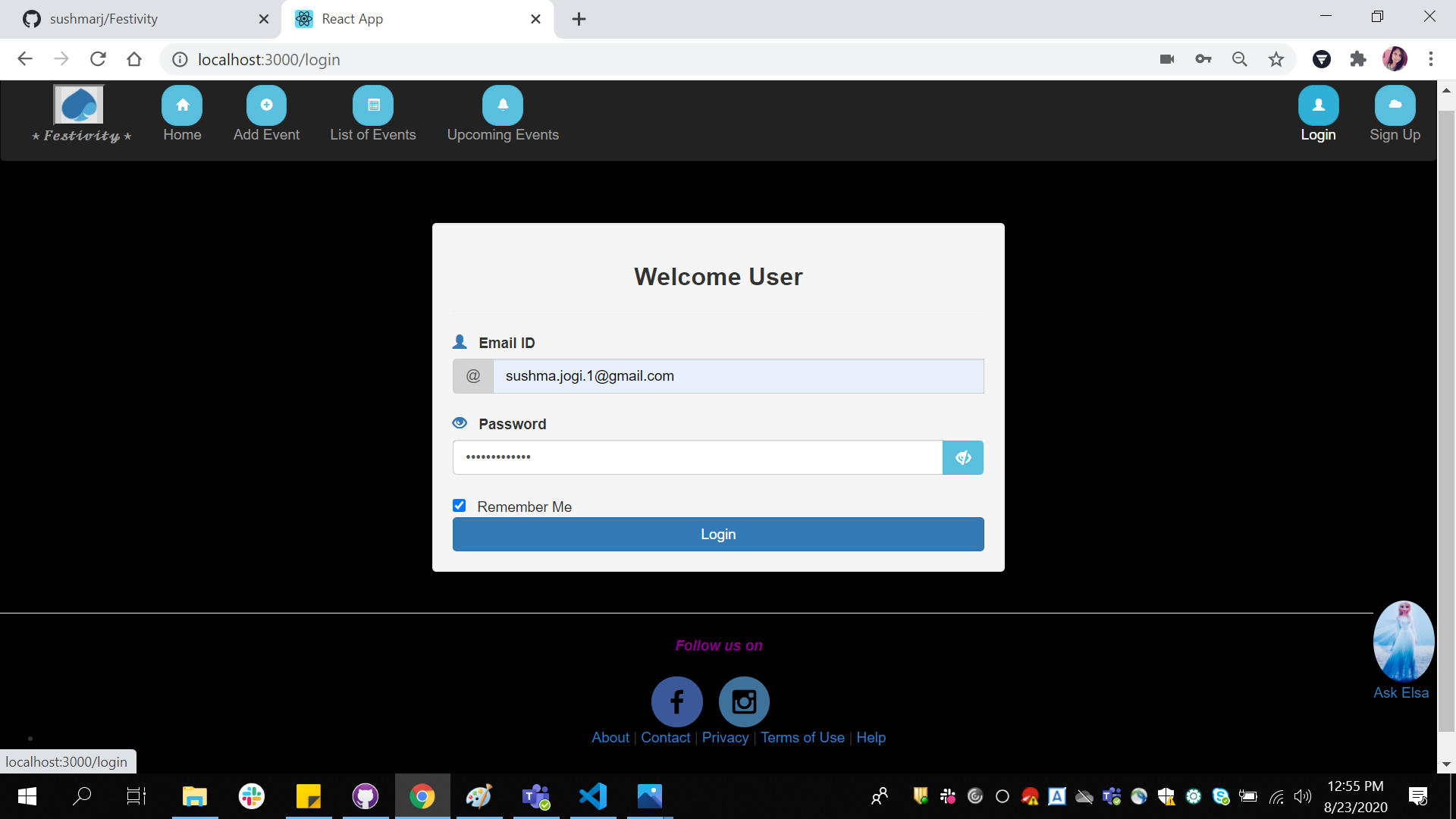This screenshot has height=819, width=1456.
Task: Bookmark the page with the star icon
Action: (x=1276, y=59)
